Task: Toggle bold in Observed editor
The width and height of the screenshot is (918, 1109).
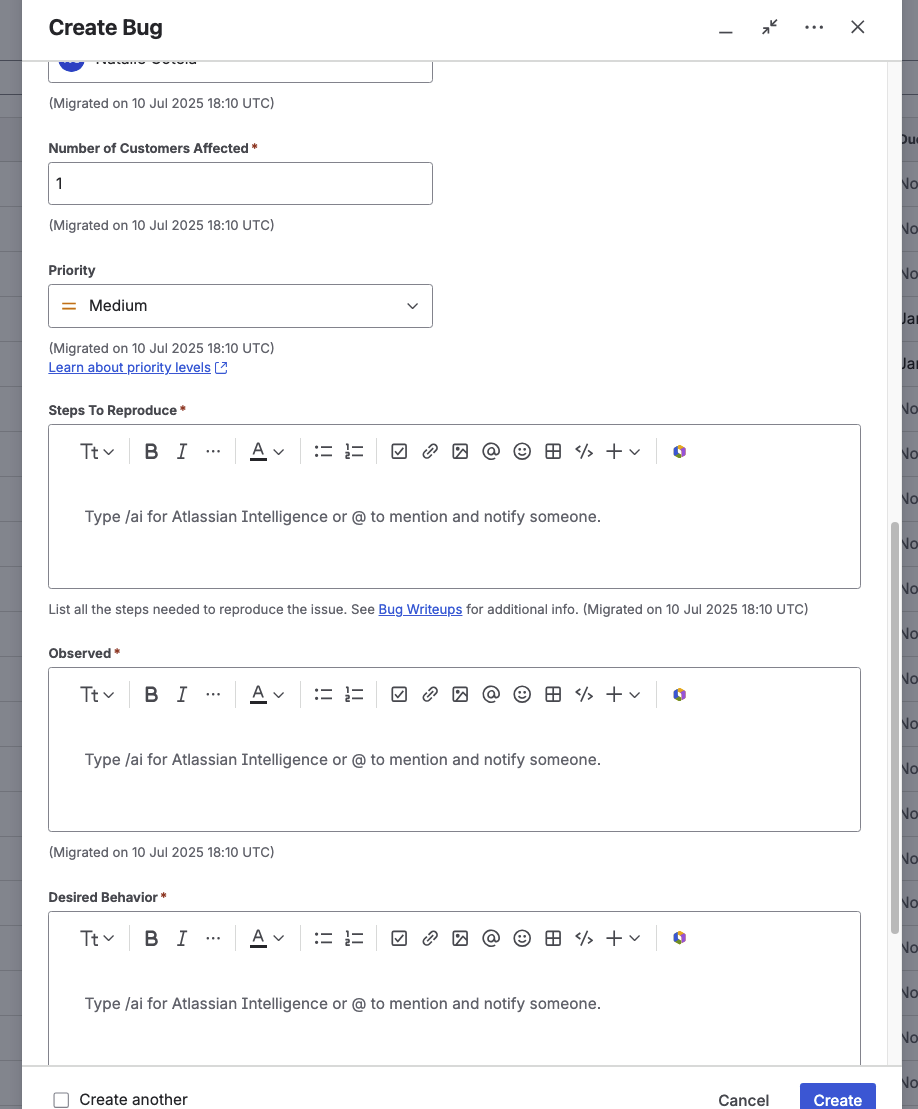Action: [x=151, y=695]
